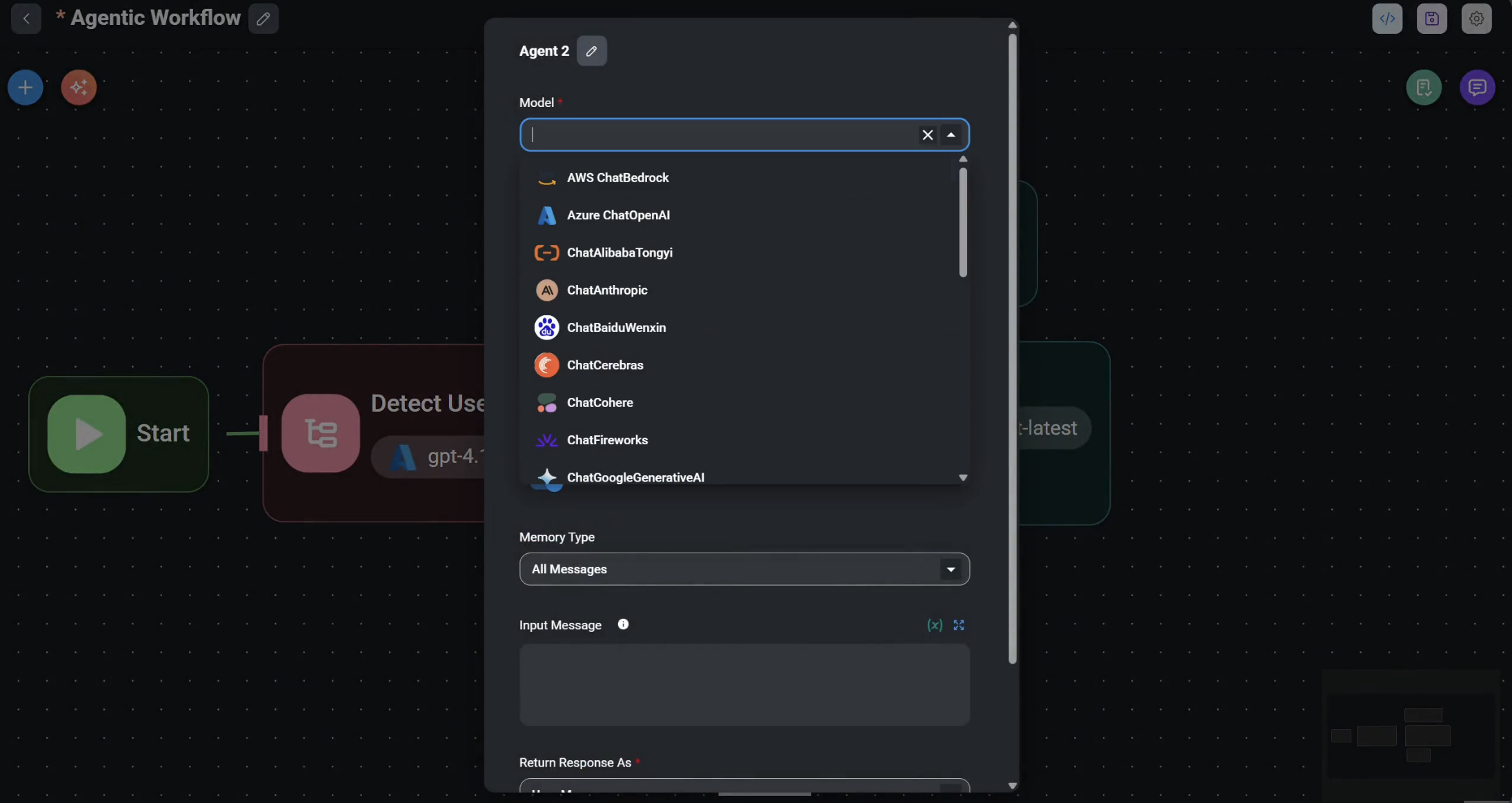Open the purple chat bubble icon
The width and height of the screenshot is (1512, 803).
(1477, 88)
